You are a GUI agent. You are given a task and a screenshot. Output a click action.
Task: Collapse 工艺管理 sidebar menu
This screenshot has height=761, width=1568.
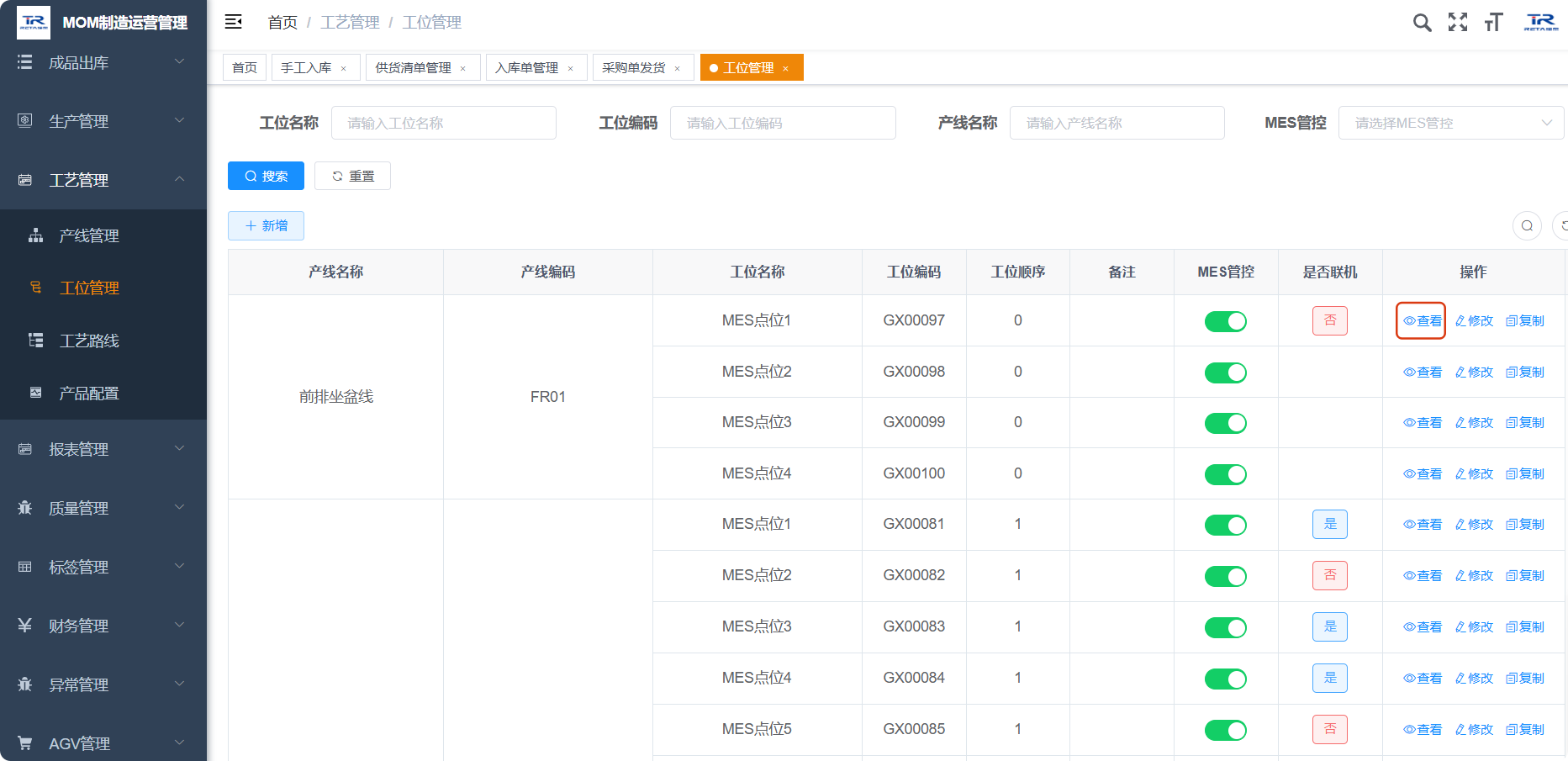click(103, 180)
